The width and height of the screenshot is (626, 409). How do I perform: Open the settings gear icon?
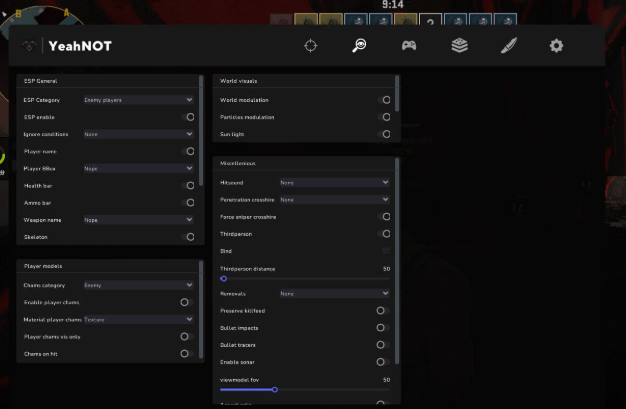(x=556, y=46)
